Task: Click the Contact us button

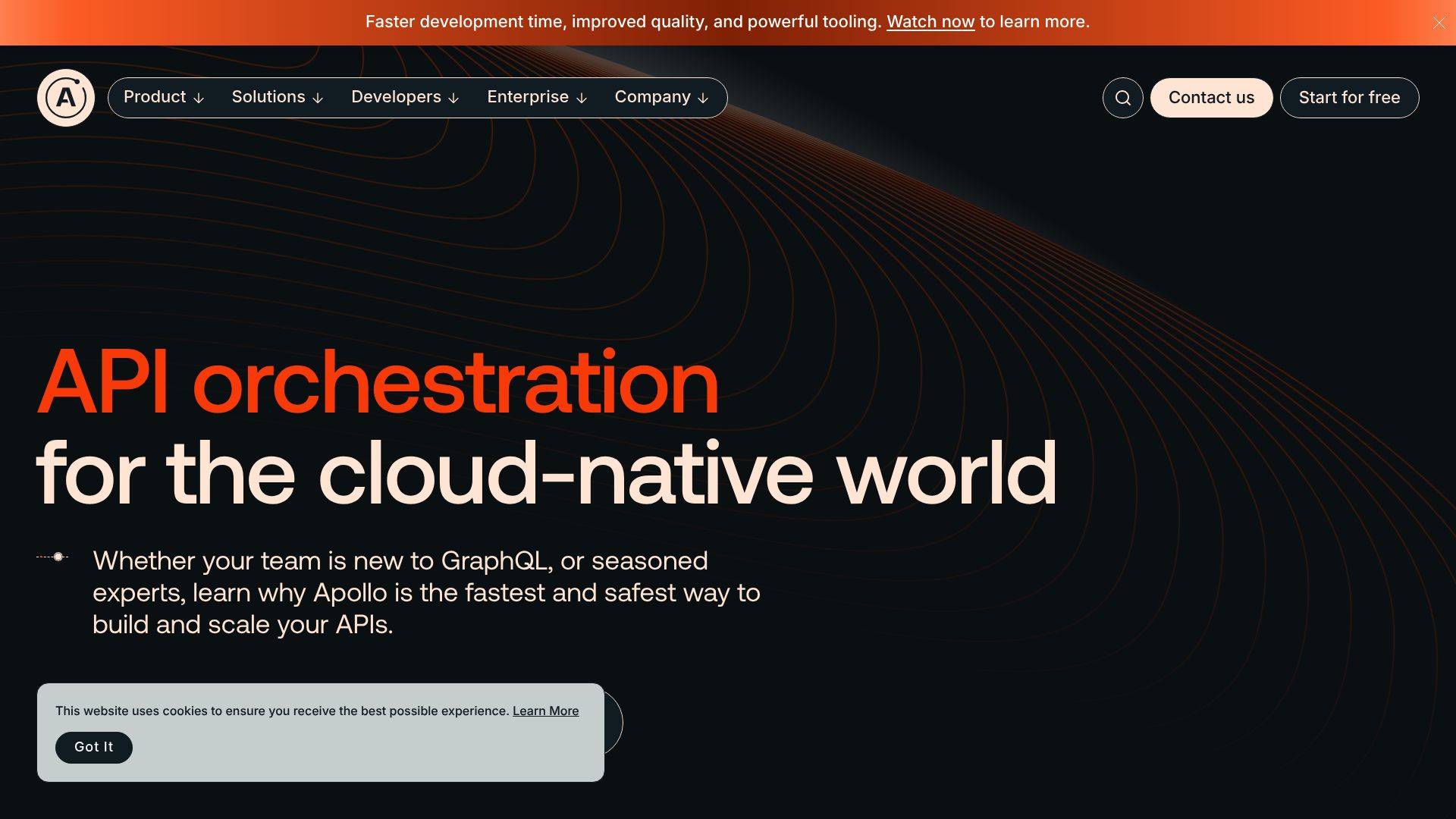Action: [1211, 97]
